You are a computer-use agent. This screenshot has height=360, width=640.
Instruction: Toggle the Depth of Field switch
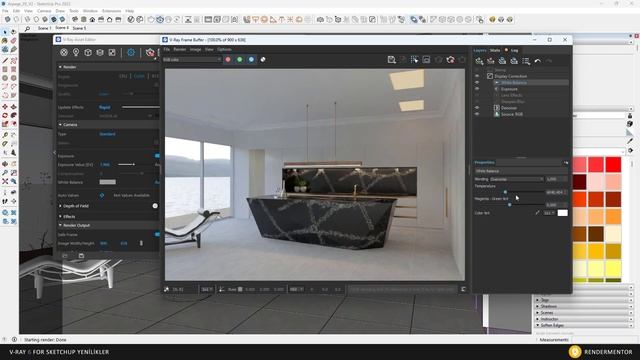tap(155, 206)
